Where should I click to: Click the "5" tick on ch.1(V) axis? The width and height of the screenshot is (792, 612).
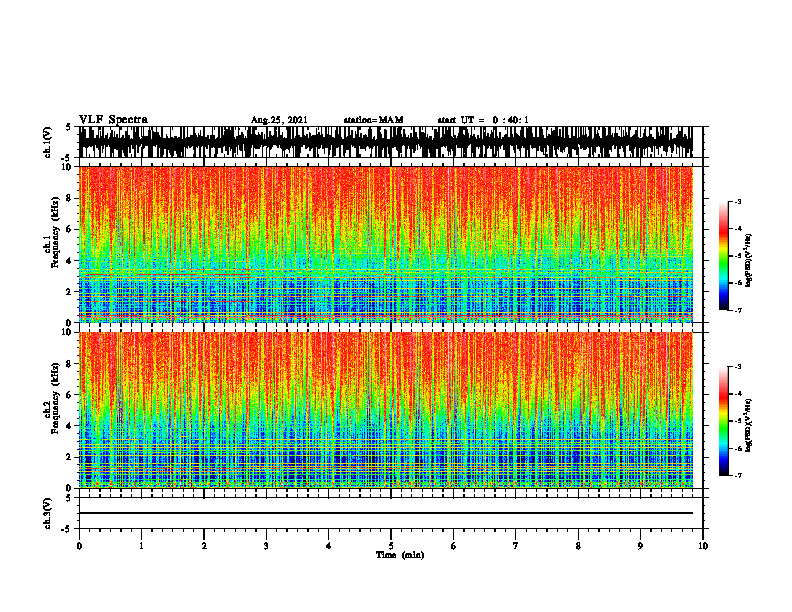[68, 128]
